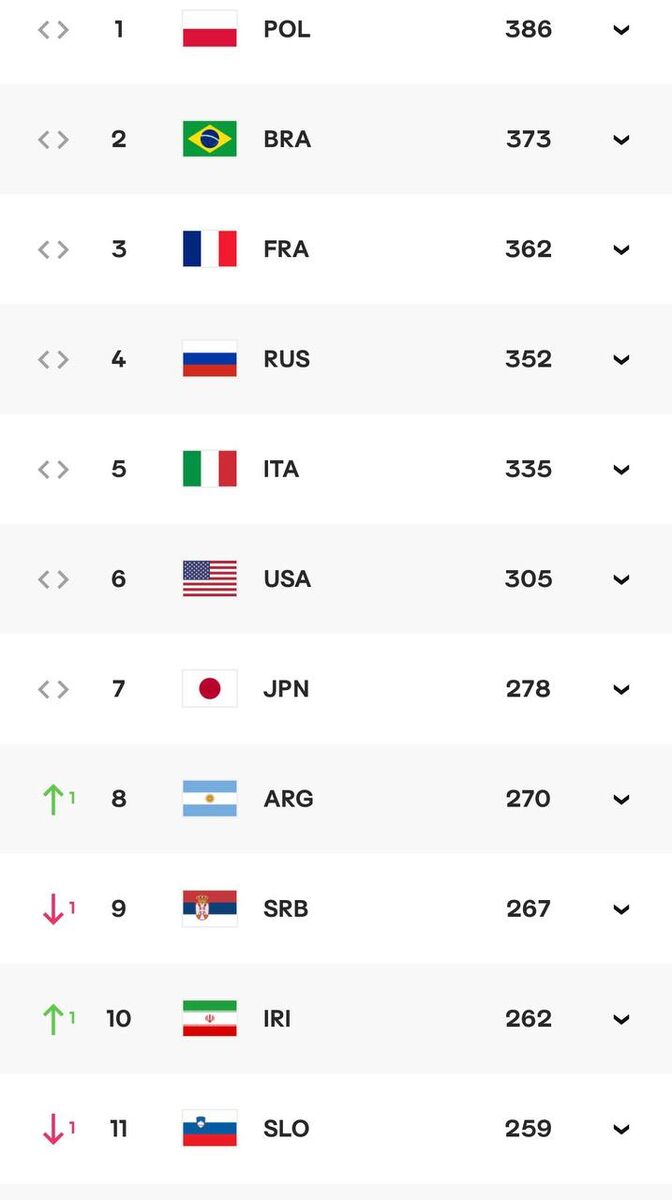Viewport: 672px width, 1200px height.
Task: Click the Brazil flag icon
Action: pos(210,139)
